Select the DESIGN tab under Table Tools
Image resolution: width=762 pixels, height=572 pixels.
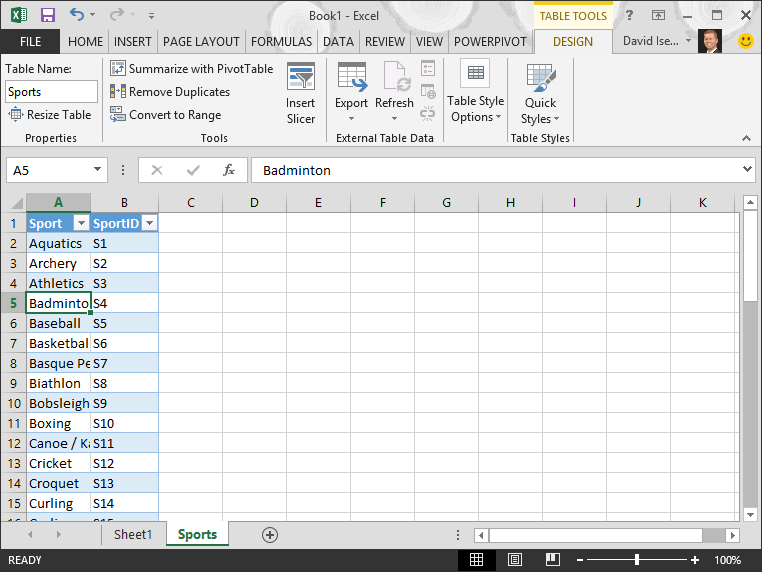coord(573,42)
